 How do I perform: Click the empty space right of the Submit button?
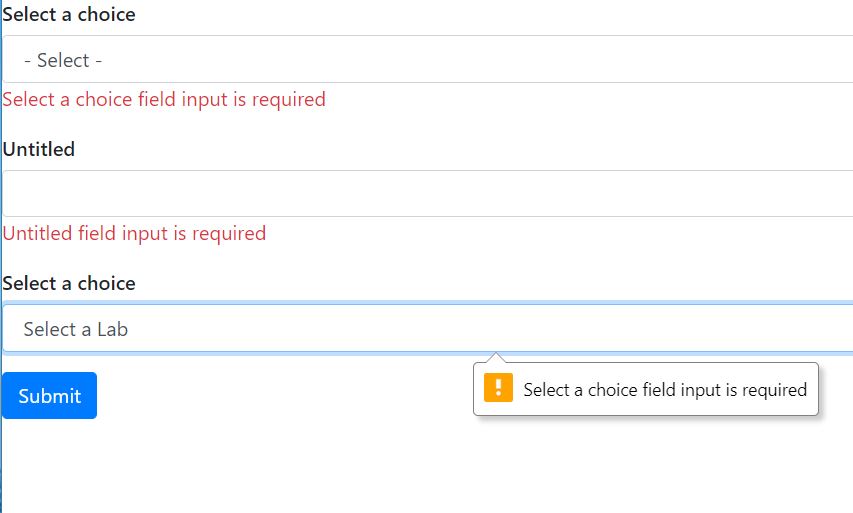280,396
